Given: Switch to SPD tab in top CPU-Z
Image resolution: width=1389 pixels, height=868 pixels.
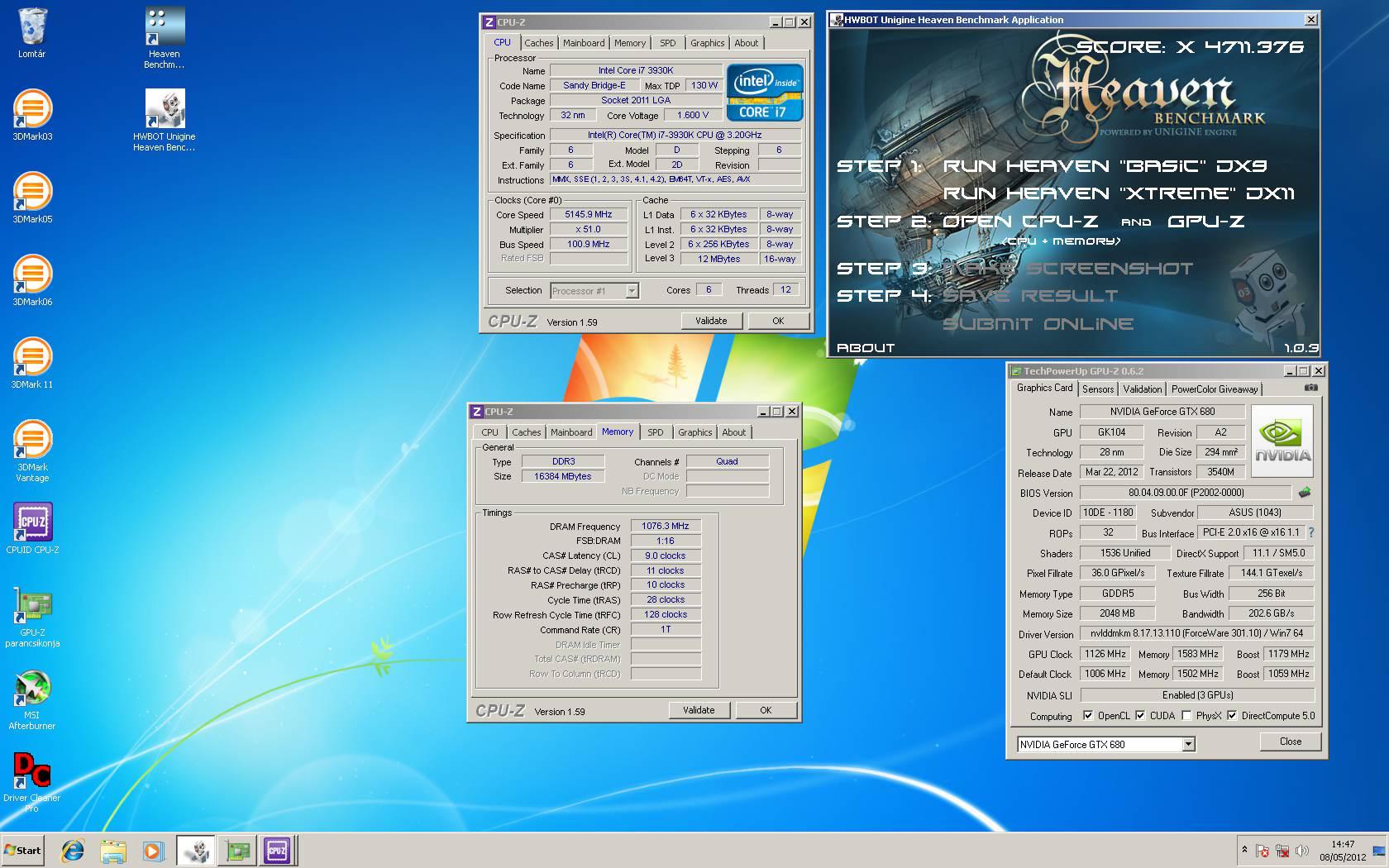Looking at the screenshot, I should (x=668, y=43).
